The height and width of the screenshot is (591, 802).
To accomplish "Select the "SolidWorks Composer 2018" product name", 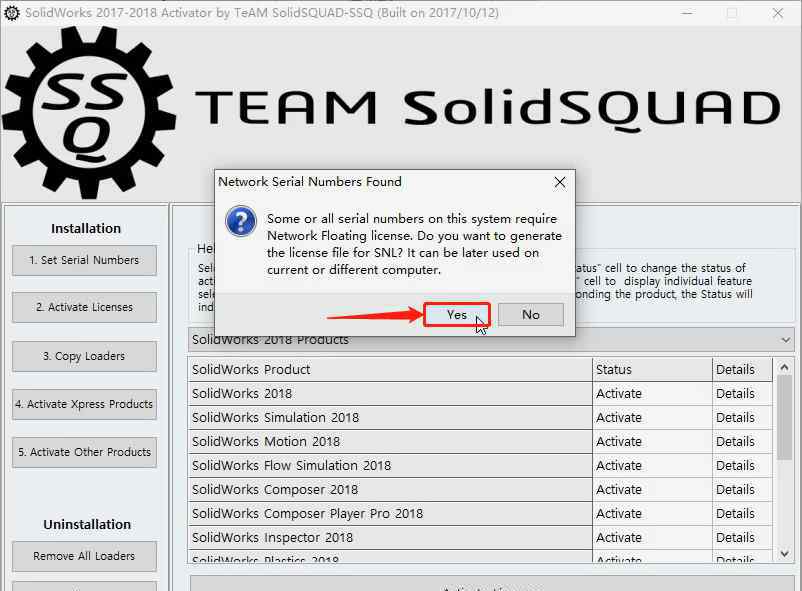I will click(390, 490).
